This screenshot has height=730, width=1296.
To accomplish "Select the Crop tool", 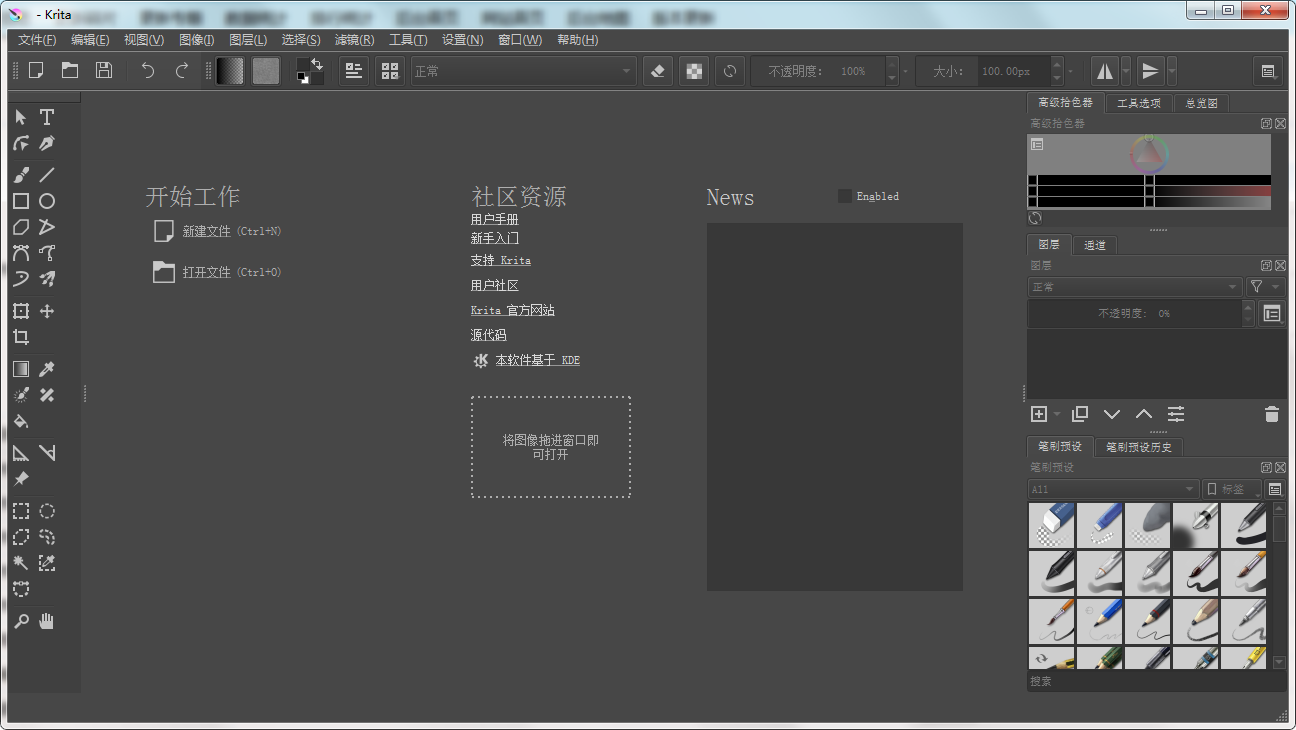I will coord(20,337).
